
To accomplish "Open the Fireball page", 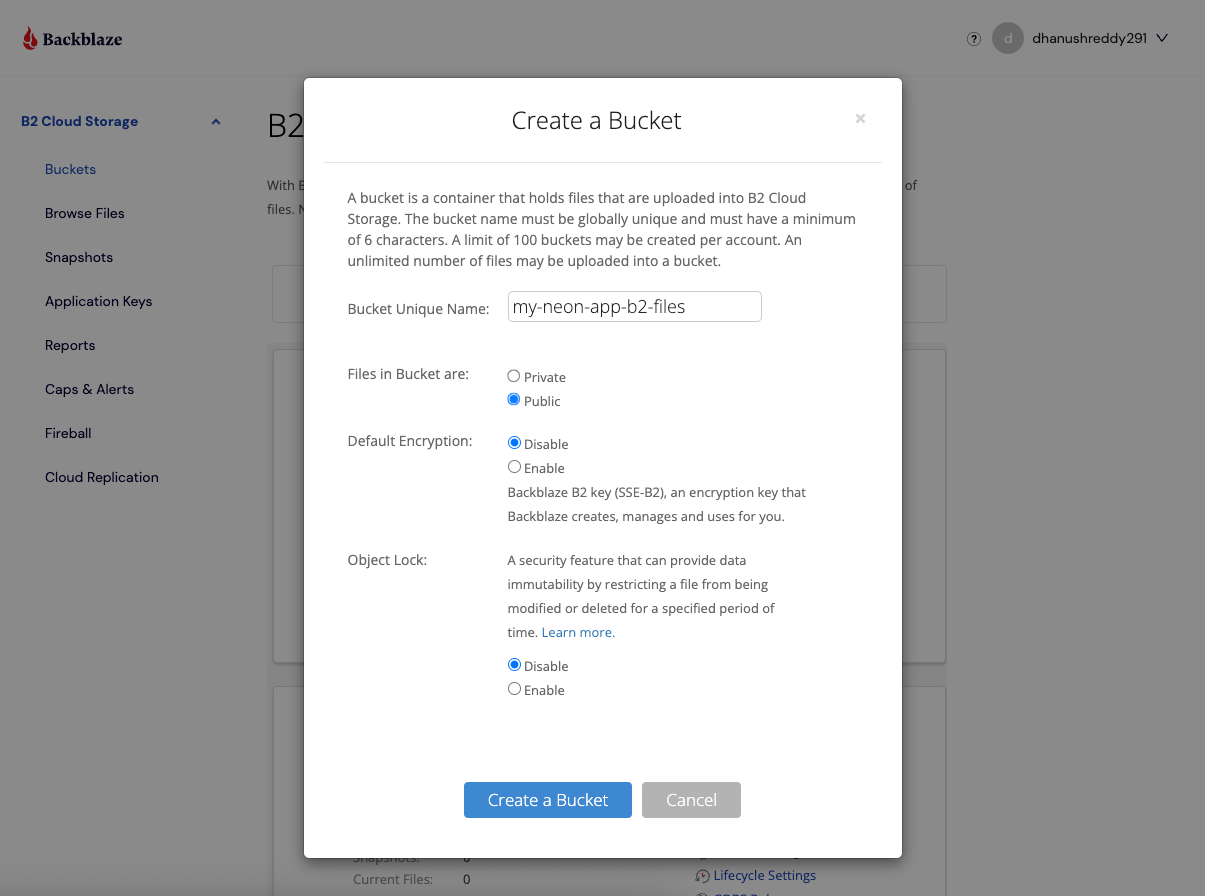I will tap(67, 433).
